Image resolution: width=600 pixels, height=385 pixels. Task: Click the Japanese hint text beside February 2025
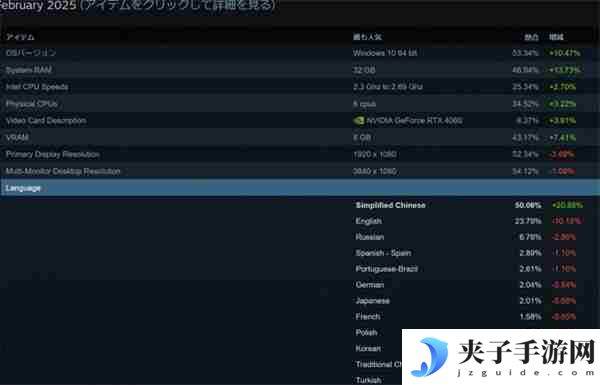pyautogui.click(x=178, y=5)
